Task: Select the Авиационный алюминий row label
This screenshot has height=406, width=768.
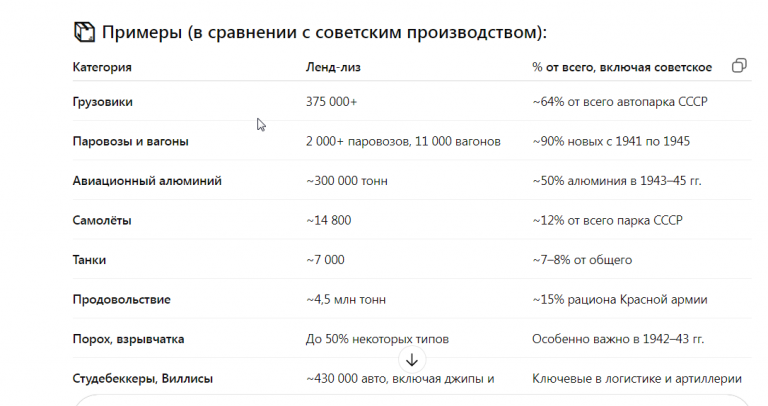Action: coord(147,181)
